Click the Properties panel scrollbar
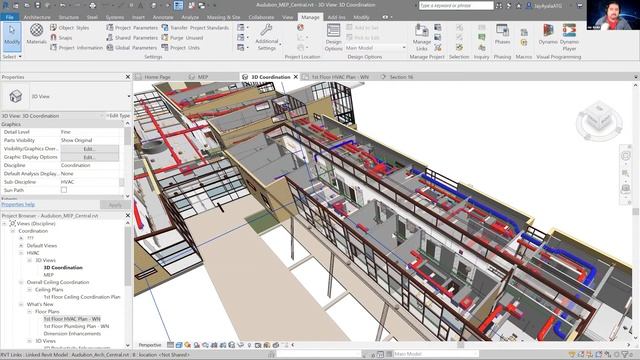The width and height of the screenshot is (640, 360). point(128,137)
